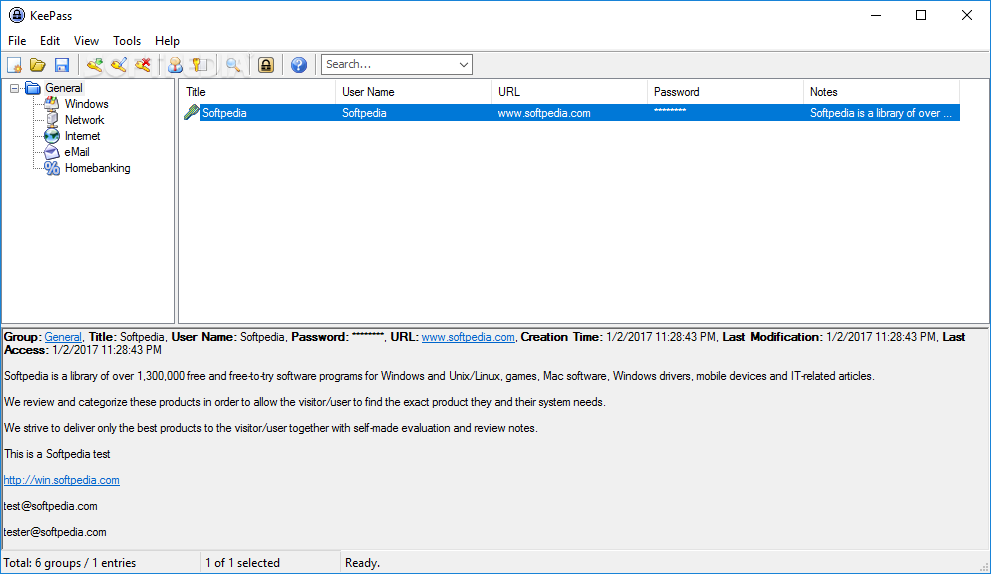Open the Help menu

pos(167,40)
